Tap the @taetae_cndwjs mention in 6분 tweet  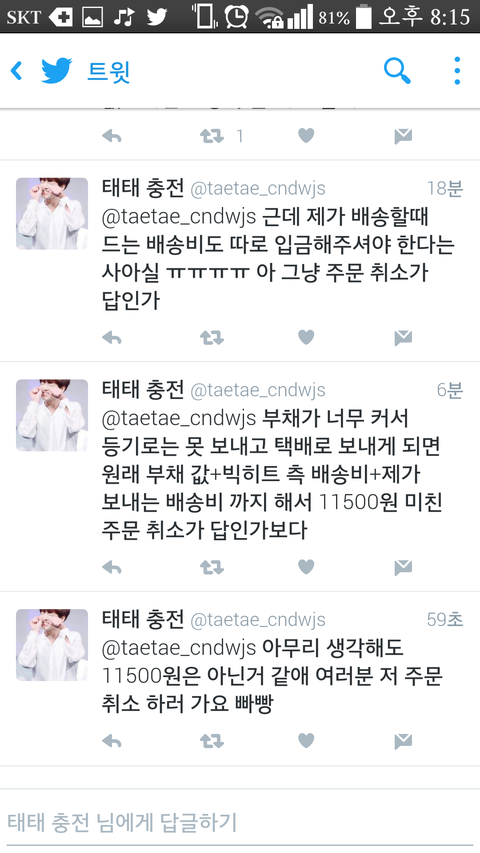coord(179,418)
